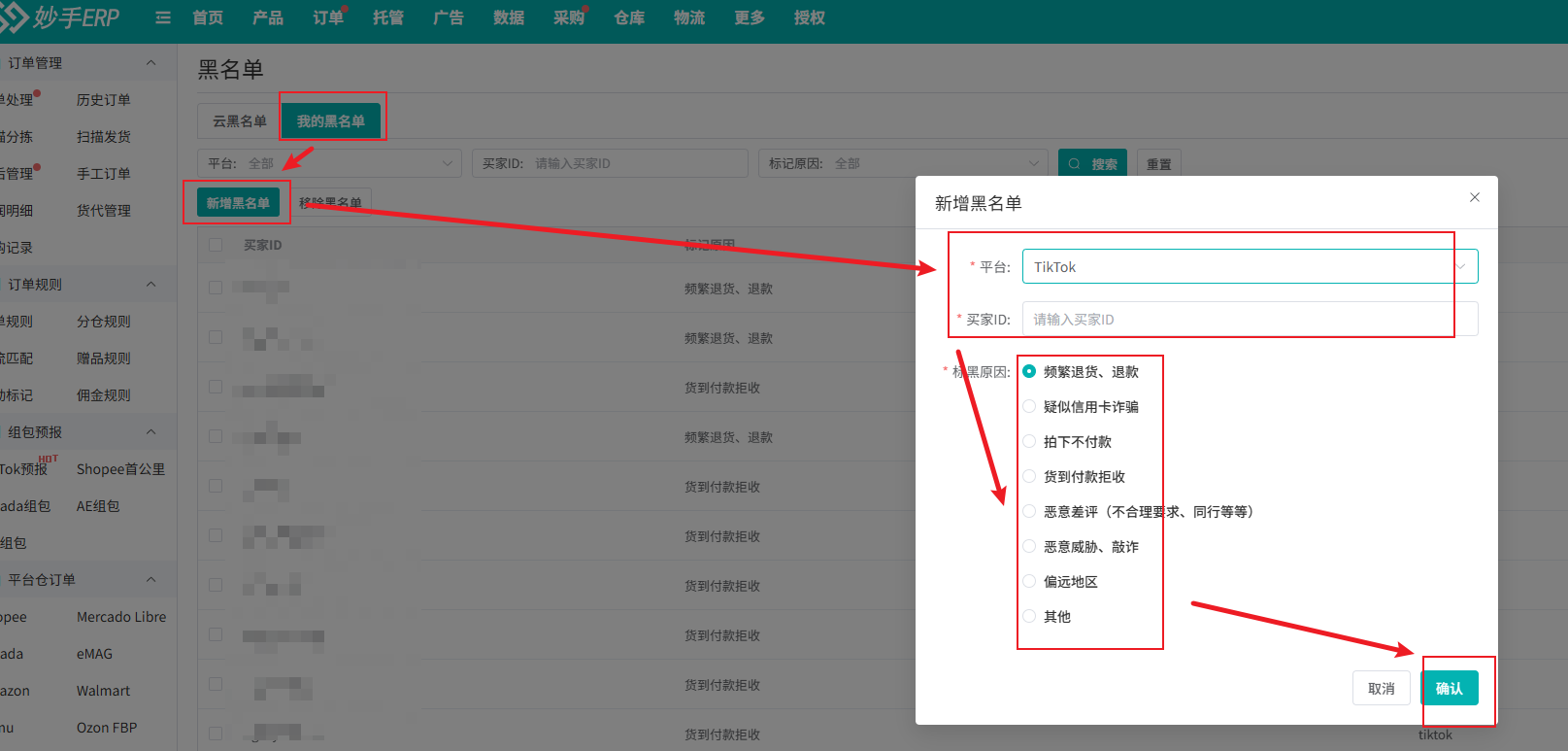The height and width of the screenshot is (751, 1568).
Task: Open the 产品 menu
Action: click(268, 17)
